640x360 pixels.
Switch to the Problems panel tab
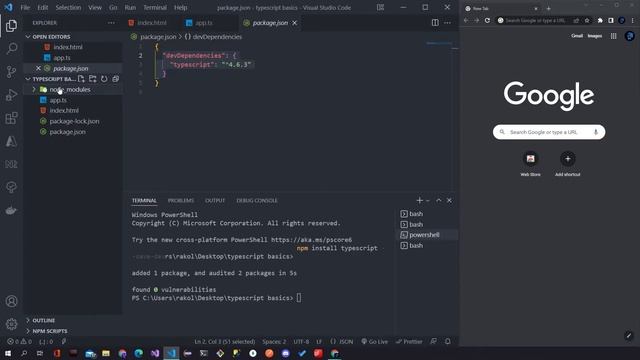181,200
